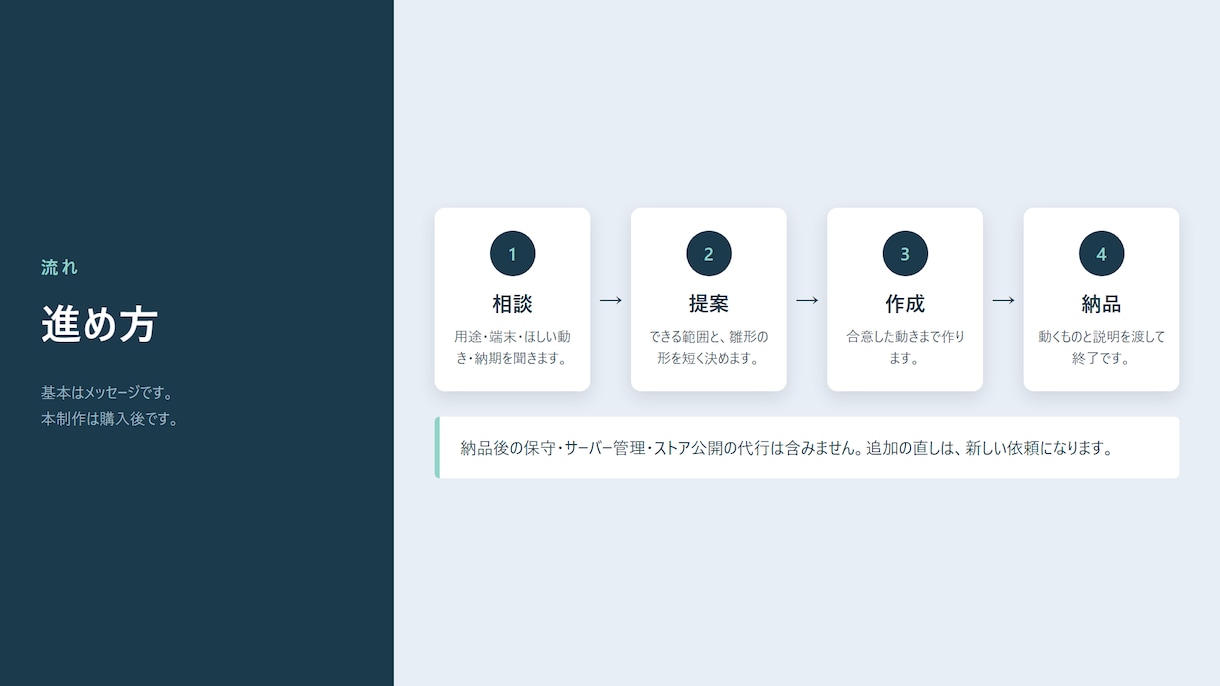
Task: Select the 納品 card heading
Action: tap(1101, 304)
